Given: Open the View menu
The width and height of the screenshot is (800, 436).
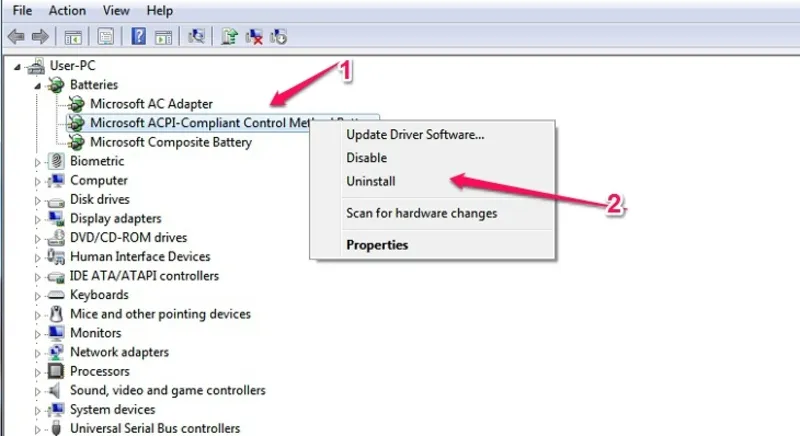Looking at the screenshot, I should click(x=116, y=10).
